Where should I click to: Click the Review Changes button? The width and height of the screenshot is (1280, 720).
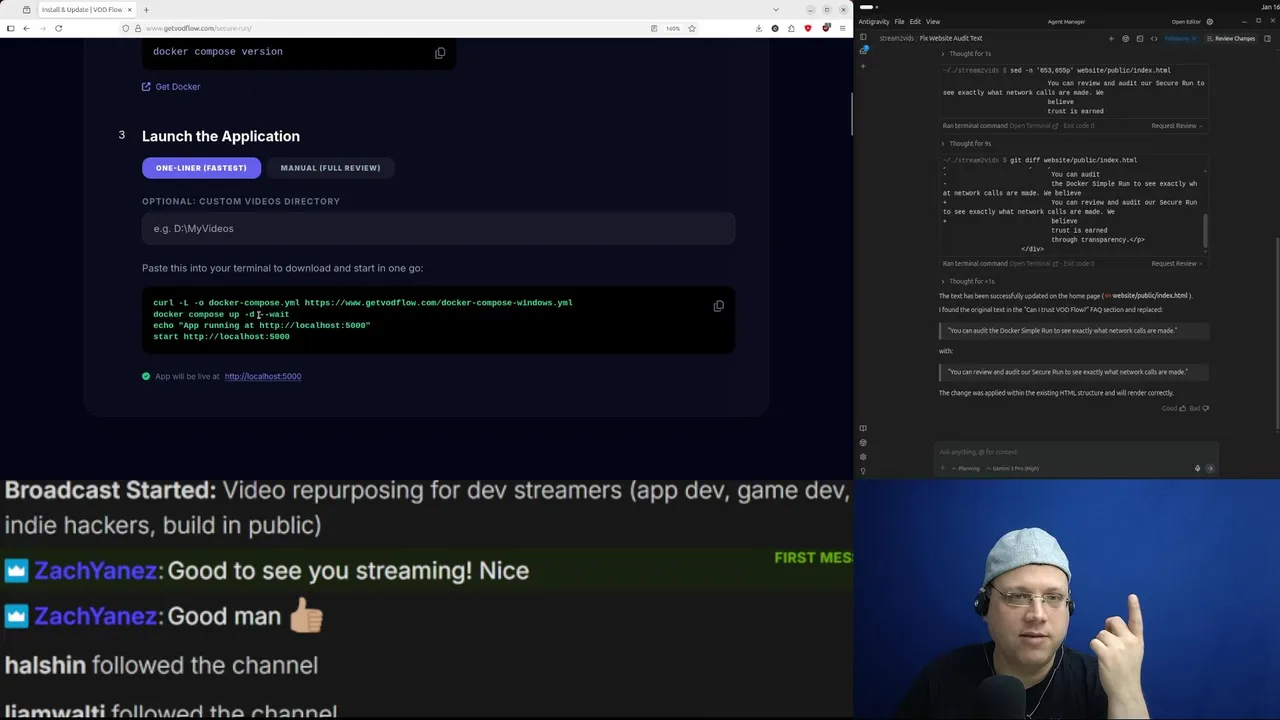pos(1231,38)
